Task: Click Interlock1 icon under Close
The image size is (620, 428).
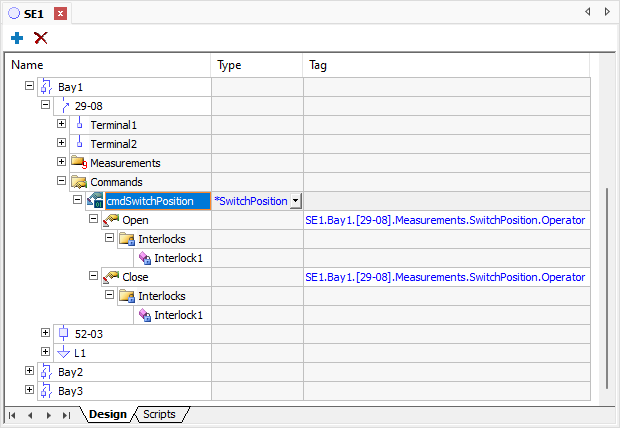Action: pos(145,315)
